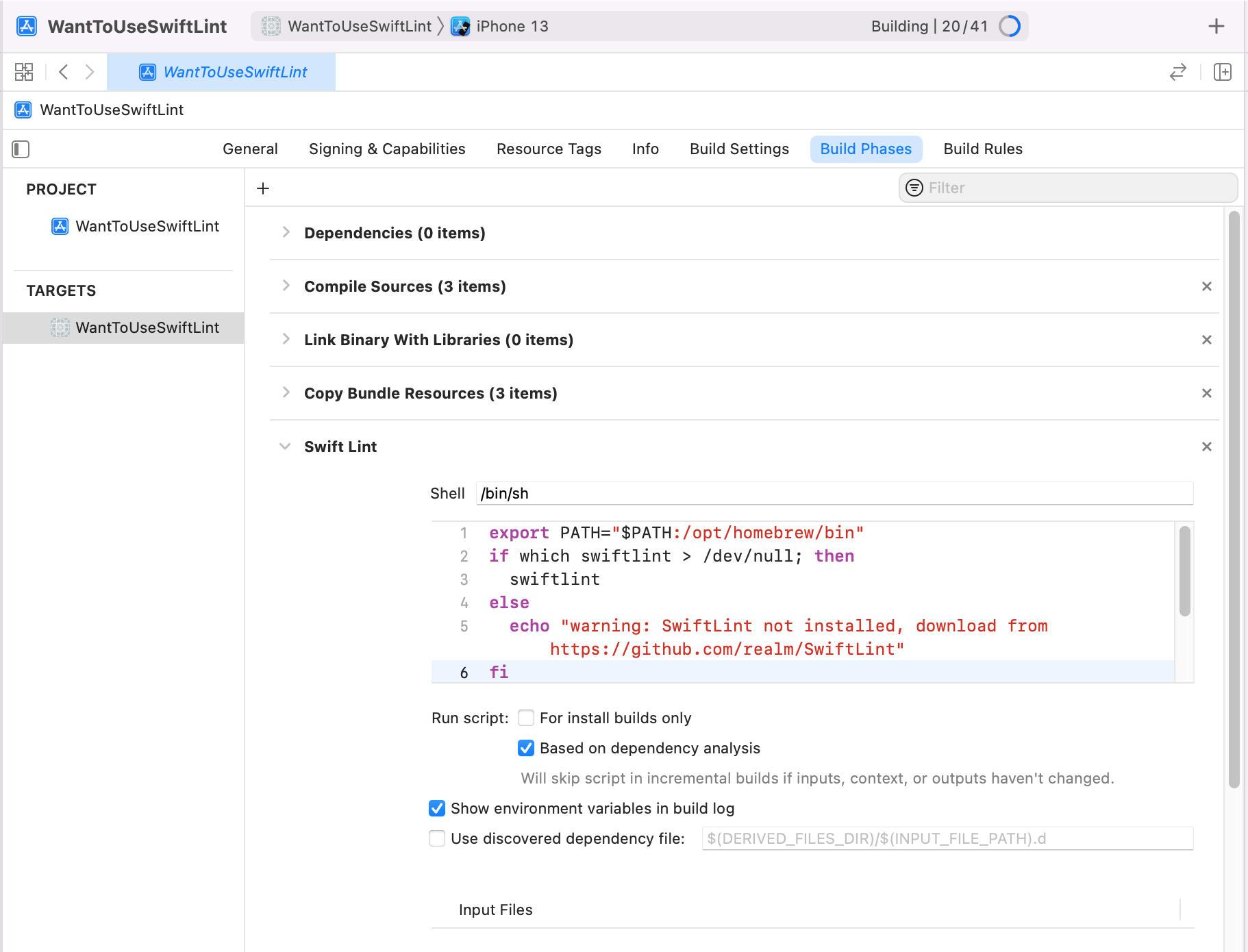Click the discovered dependency file path field
This screenshot has height=952, width=1248.
point(947,838)
